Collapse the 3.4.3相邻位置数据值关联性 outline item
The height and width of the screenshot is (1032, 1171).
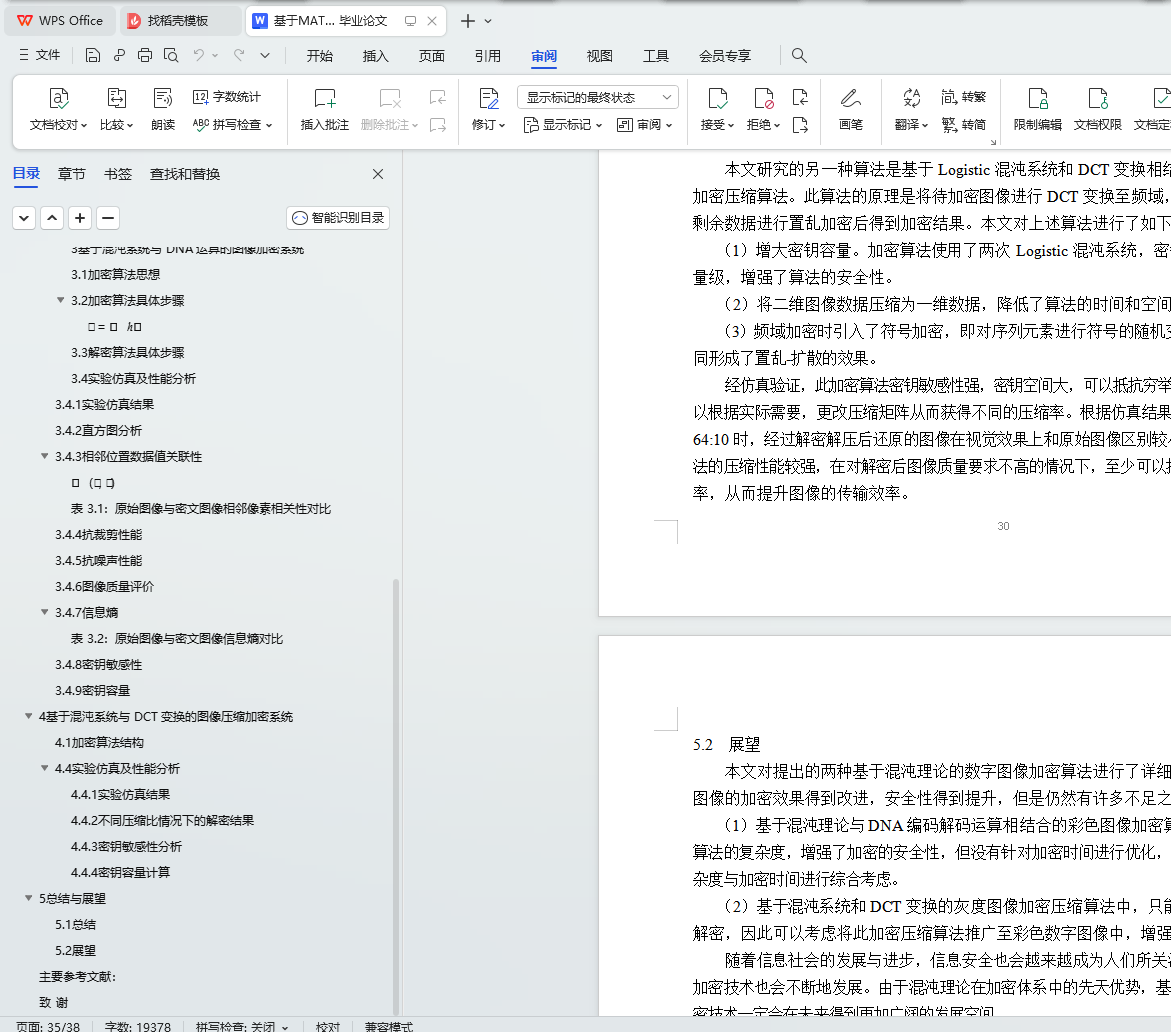pos(45,456)
